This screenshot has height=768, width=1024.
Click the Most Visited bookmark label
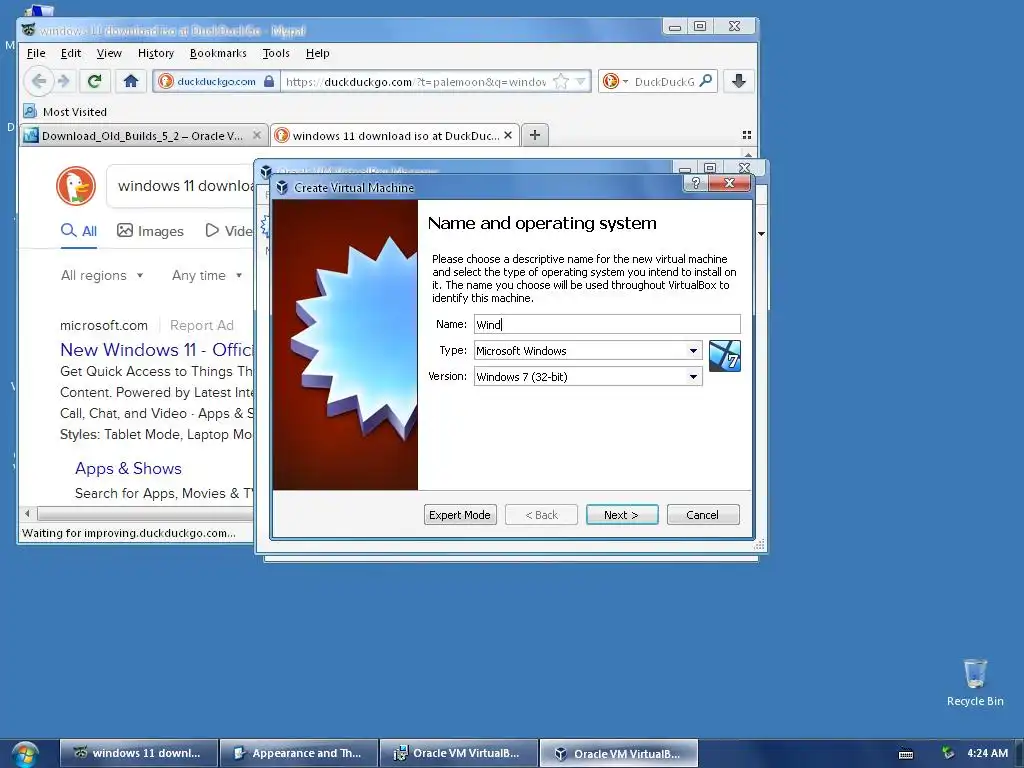point(74,112)
